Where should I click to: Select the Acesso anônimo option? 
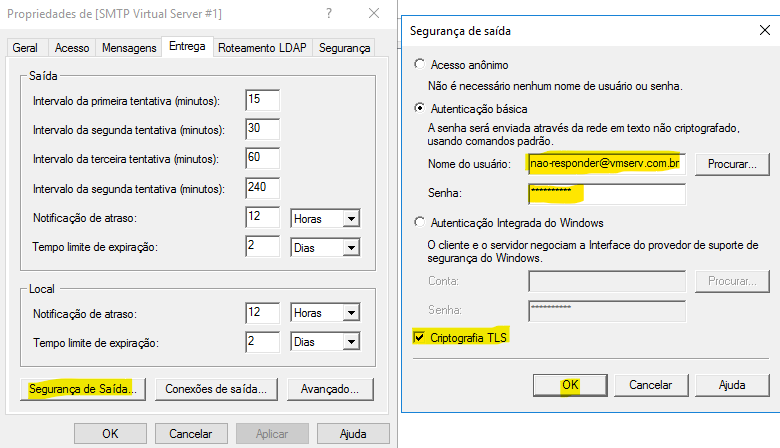(420, 65)
